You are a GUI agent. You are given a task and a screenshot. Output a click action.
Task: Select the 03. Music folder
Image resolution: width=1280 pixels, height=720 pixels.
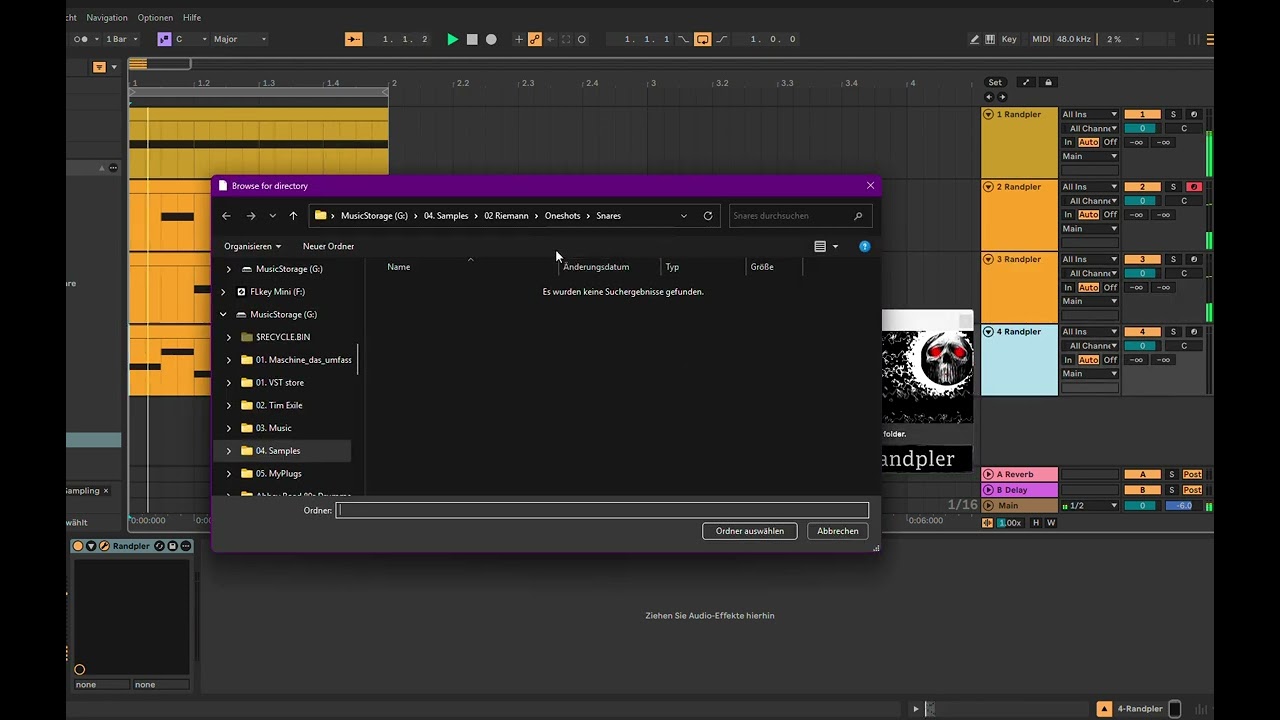(273, 428)
